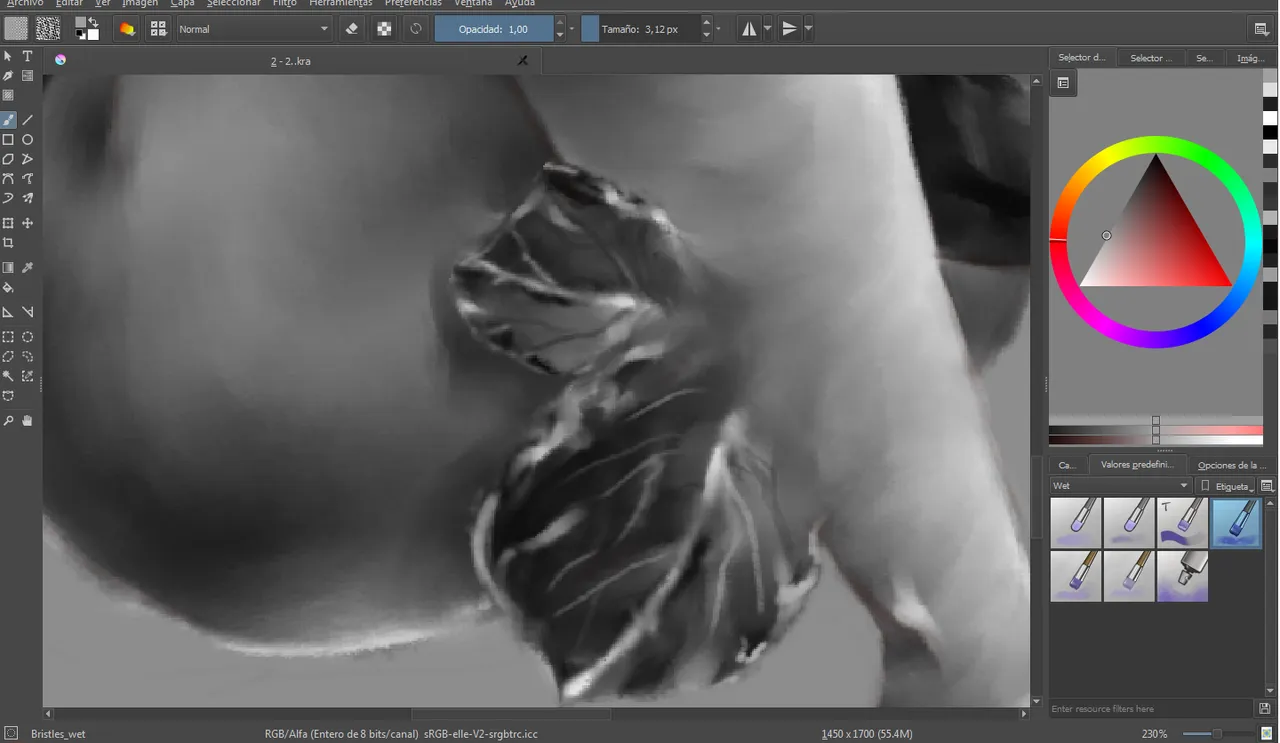This screenshot has width=1280, height=743.
Task: Click the Etiqueta tag button
Action: pos(1227,486)
